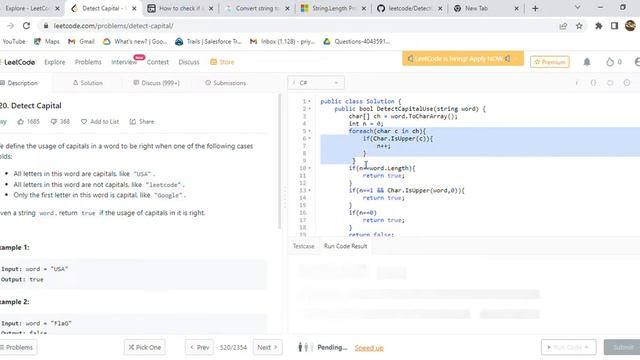Open Contest in LeetCode navigation
The image size is (640, 360).
[x=158, y=62]
